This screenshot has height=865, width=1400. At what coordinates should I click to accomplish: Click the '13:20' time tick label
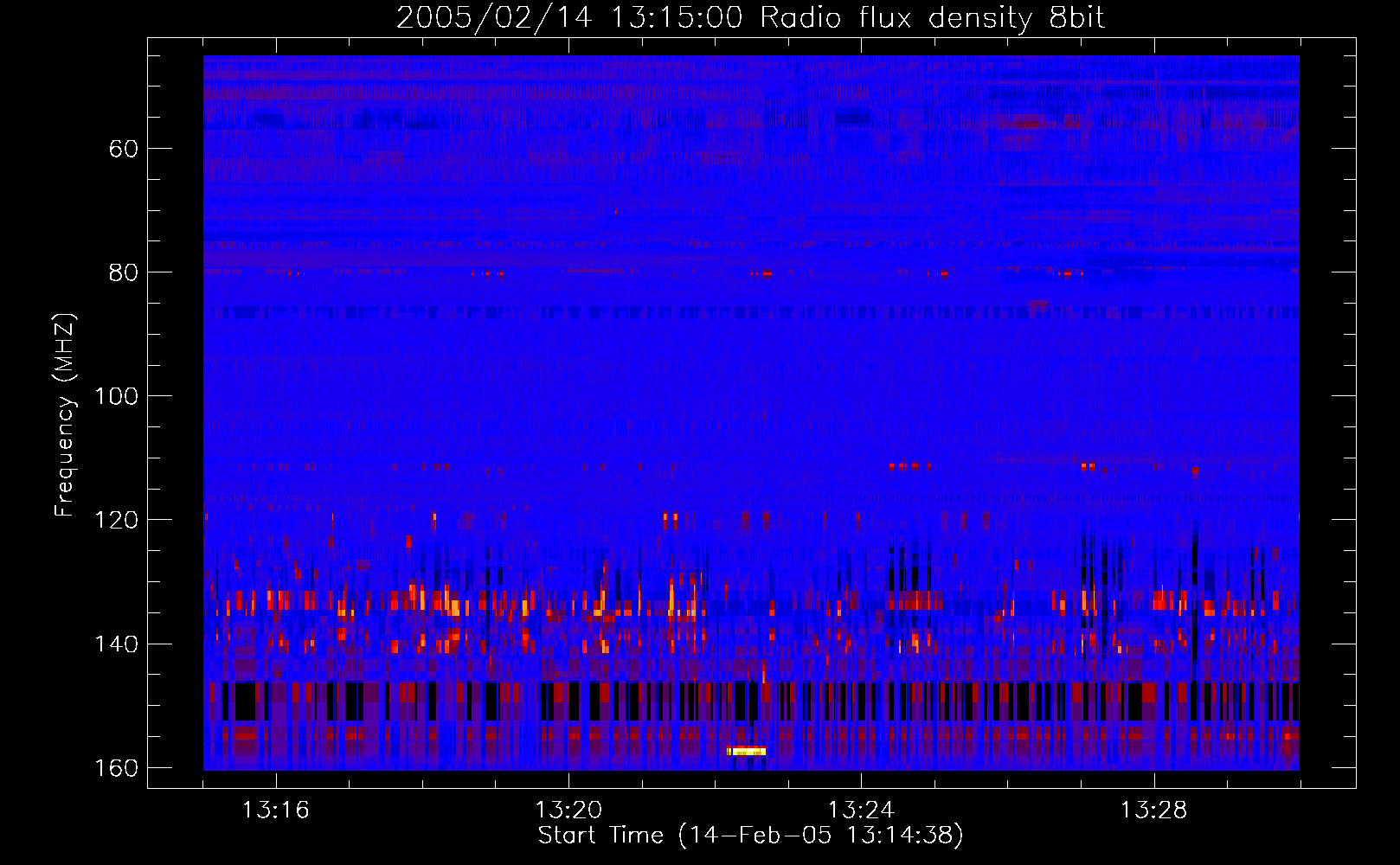pos(568,811)
